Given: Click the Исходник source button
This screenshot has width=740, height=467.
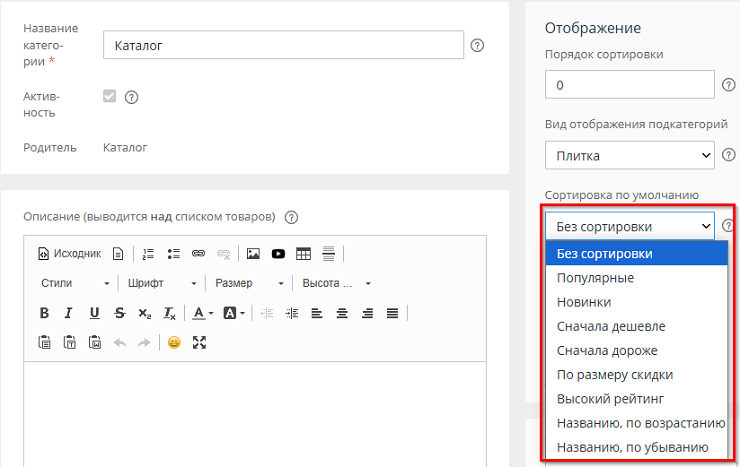Looking at the screenshot, I should [69, 253].
